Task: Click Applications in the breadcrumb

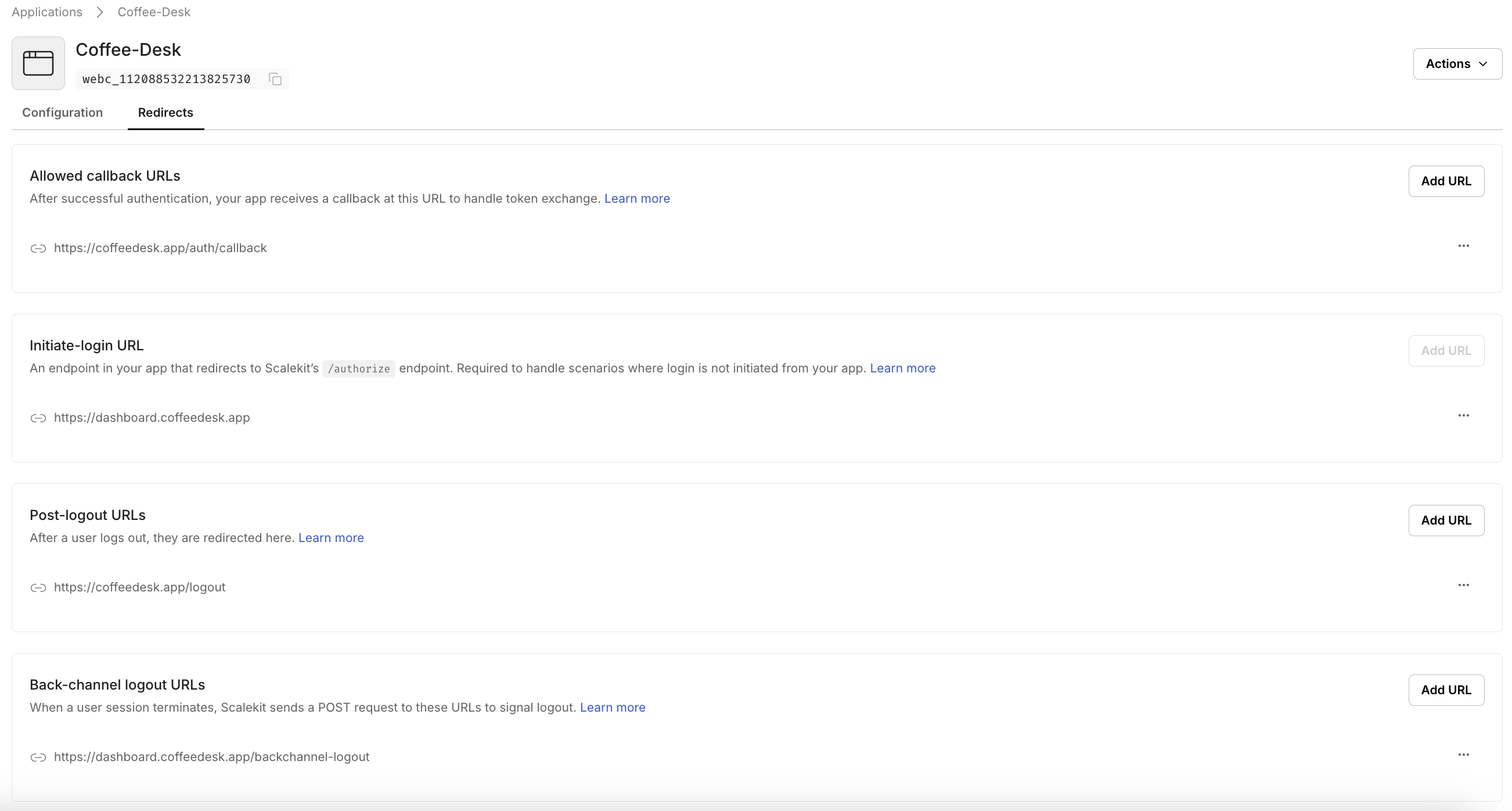Action: coord(47,12)
